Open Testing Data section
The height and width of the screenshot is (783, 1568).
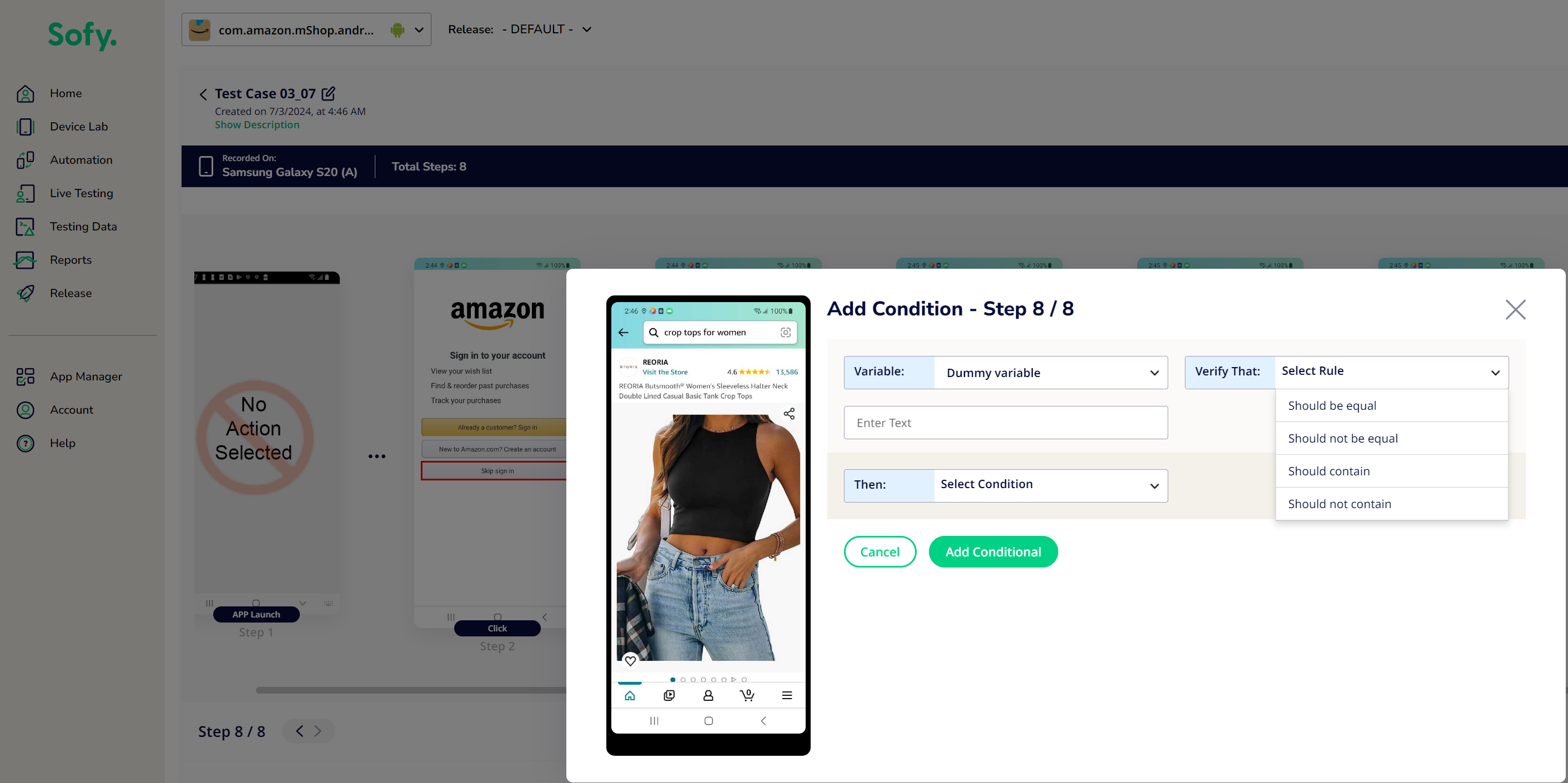(x=83, y=225)
